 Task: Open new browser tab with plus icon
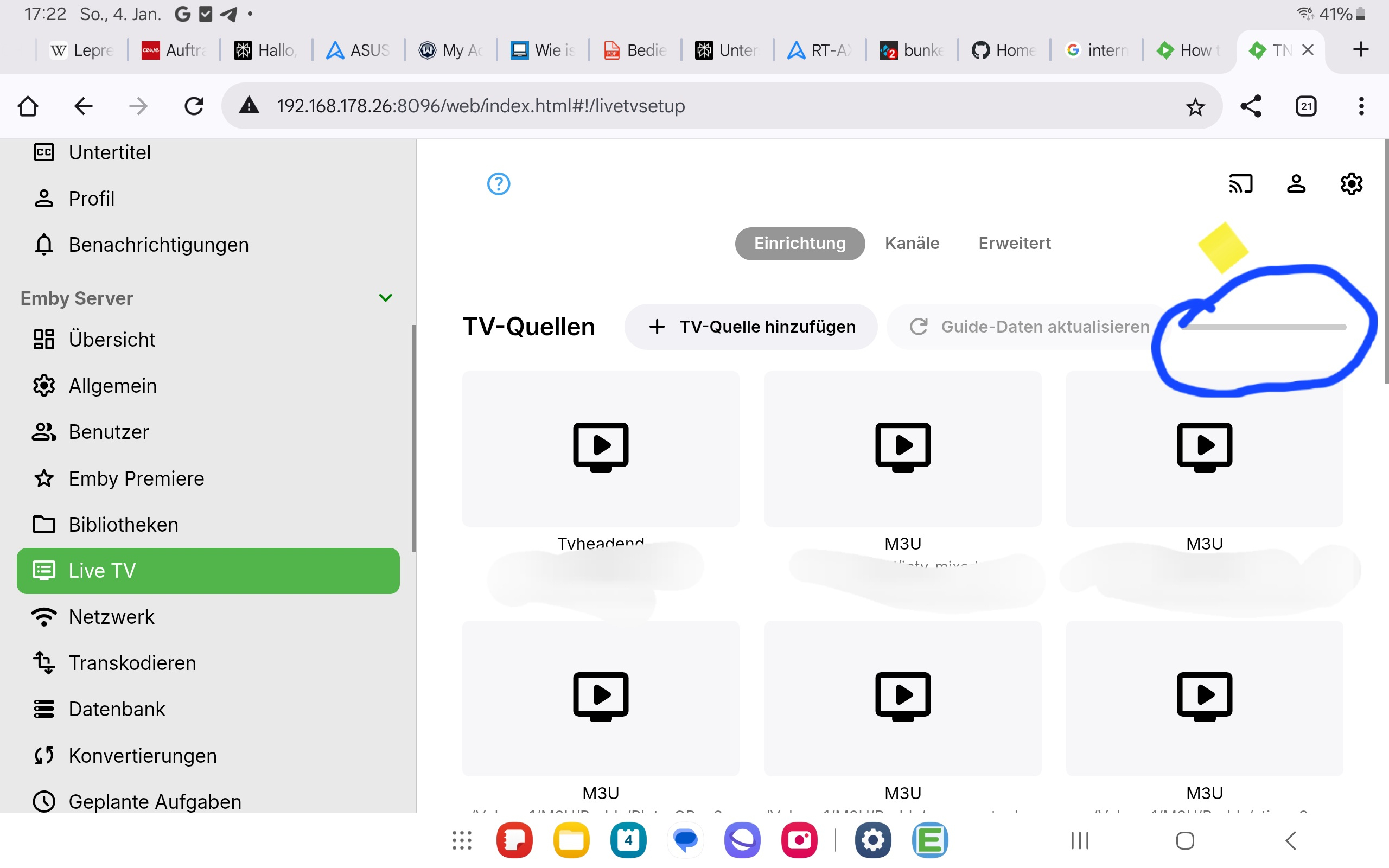point(1360,49)
